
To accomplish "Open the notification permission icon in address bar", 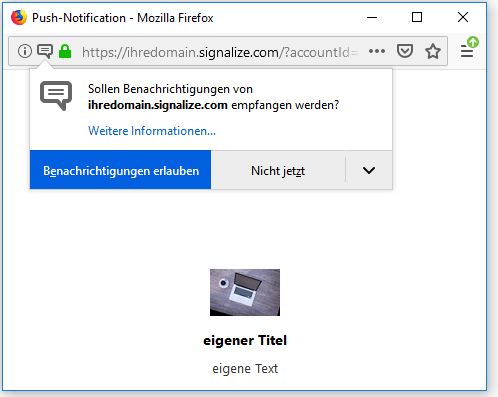I will coord(45,51).
